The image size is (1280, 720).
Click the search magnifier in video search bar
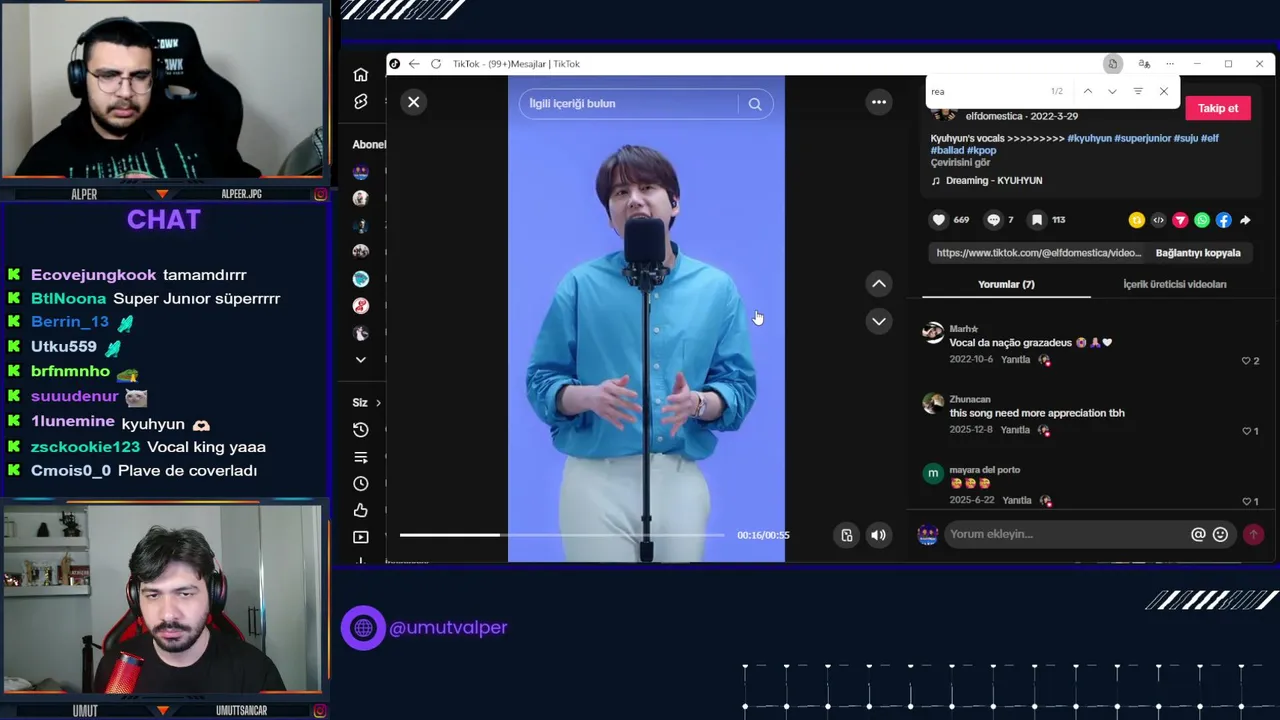pos(755,104)
